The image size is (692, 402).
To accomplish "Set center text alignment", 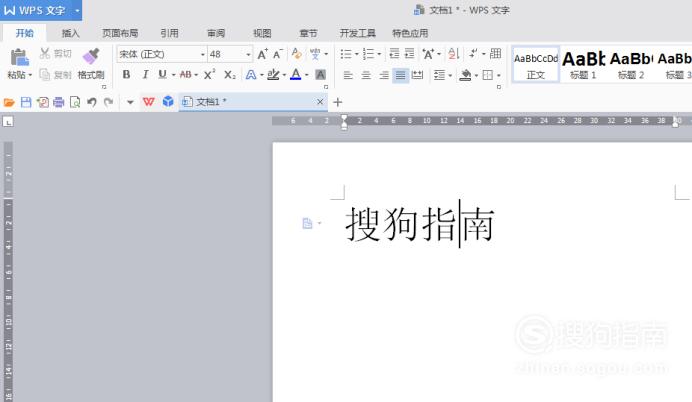I will point(366,75).
